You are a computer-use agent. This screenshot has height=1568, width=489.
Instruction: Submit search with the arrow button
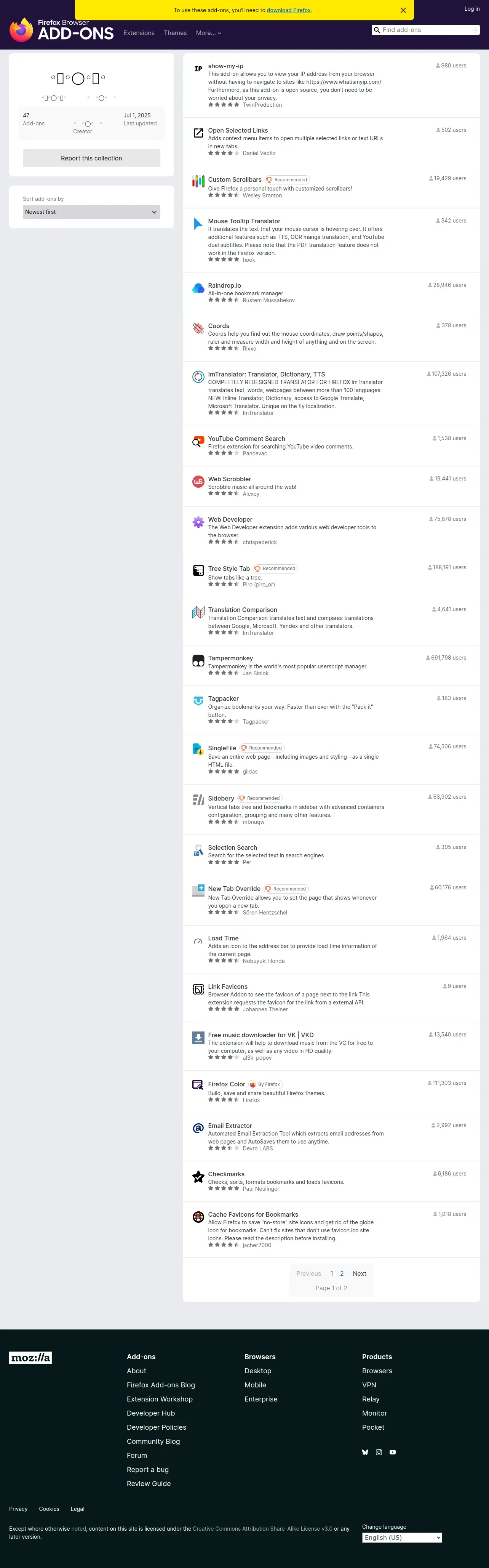(475, 30)
